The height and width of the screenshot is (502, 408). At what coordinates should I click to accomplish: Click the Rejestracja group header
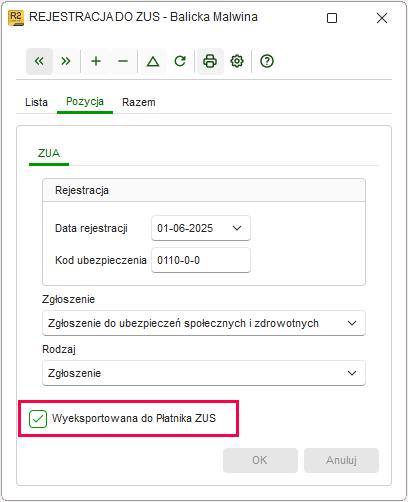pos(204,190)
